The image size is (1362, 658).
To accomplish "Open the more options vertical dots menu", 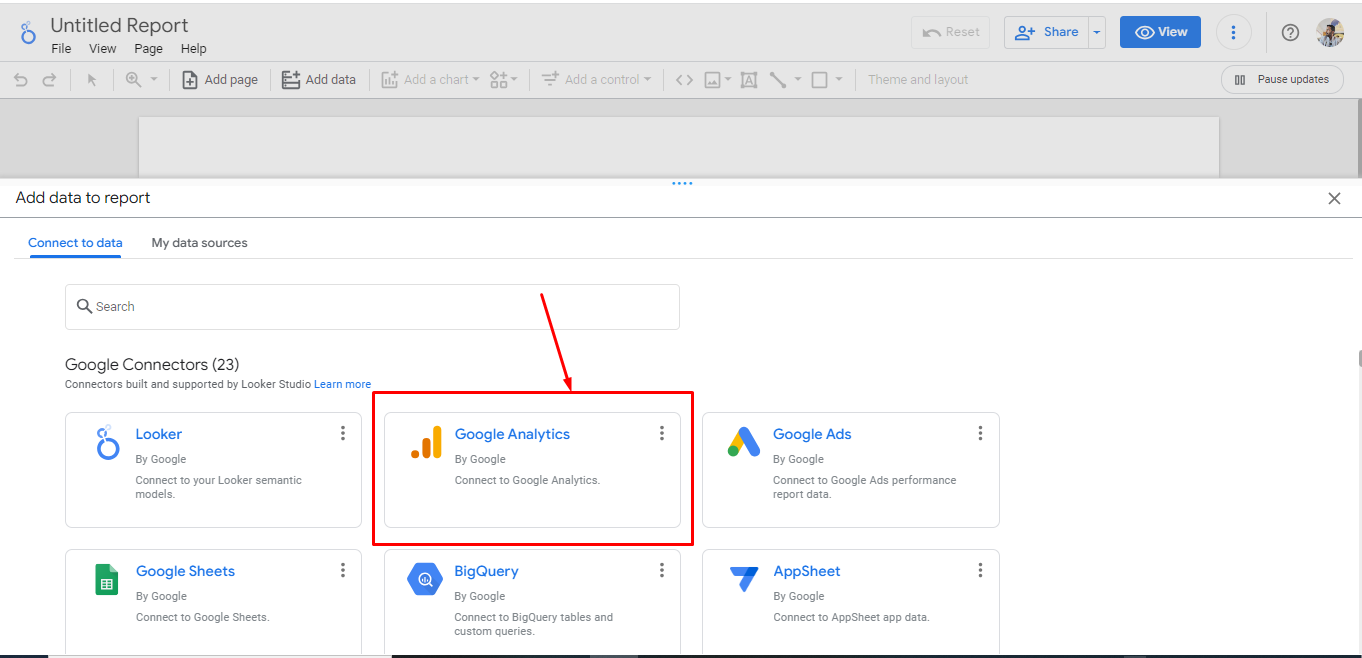I will 1234,32.
